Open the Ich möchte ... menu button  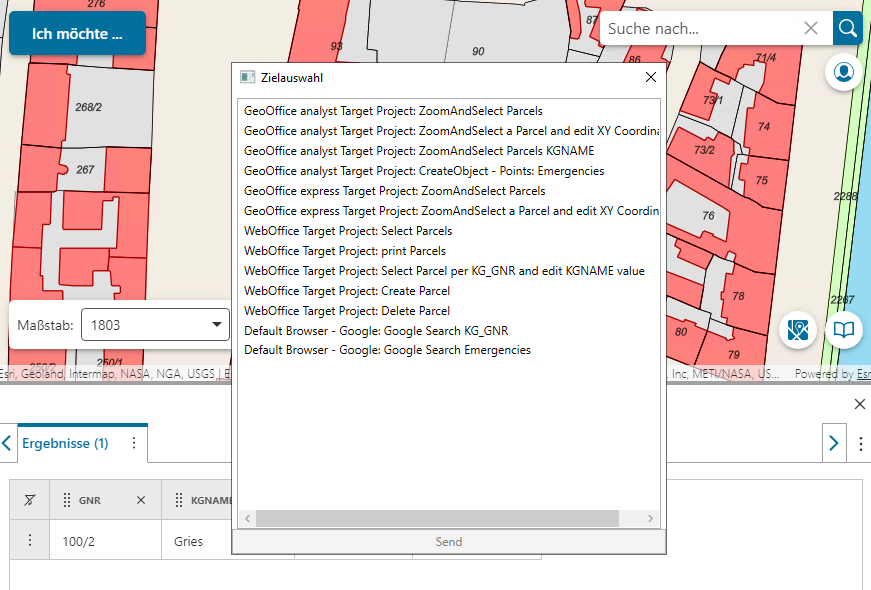(x=77, y=34)
